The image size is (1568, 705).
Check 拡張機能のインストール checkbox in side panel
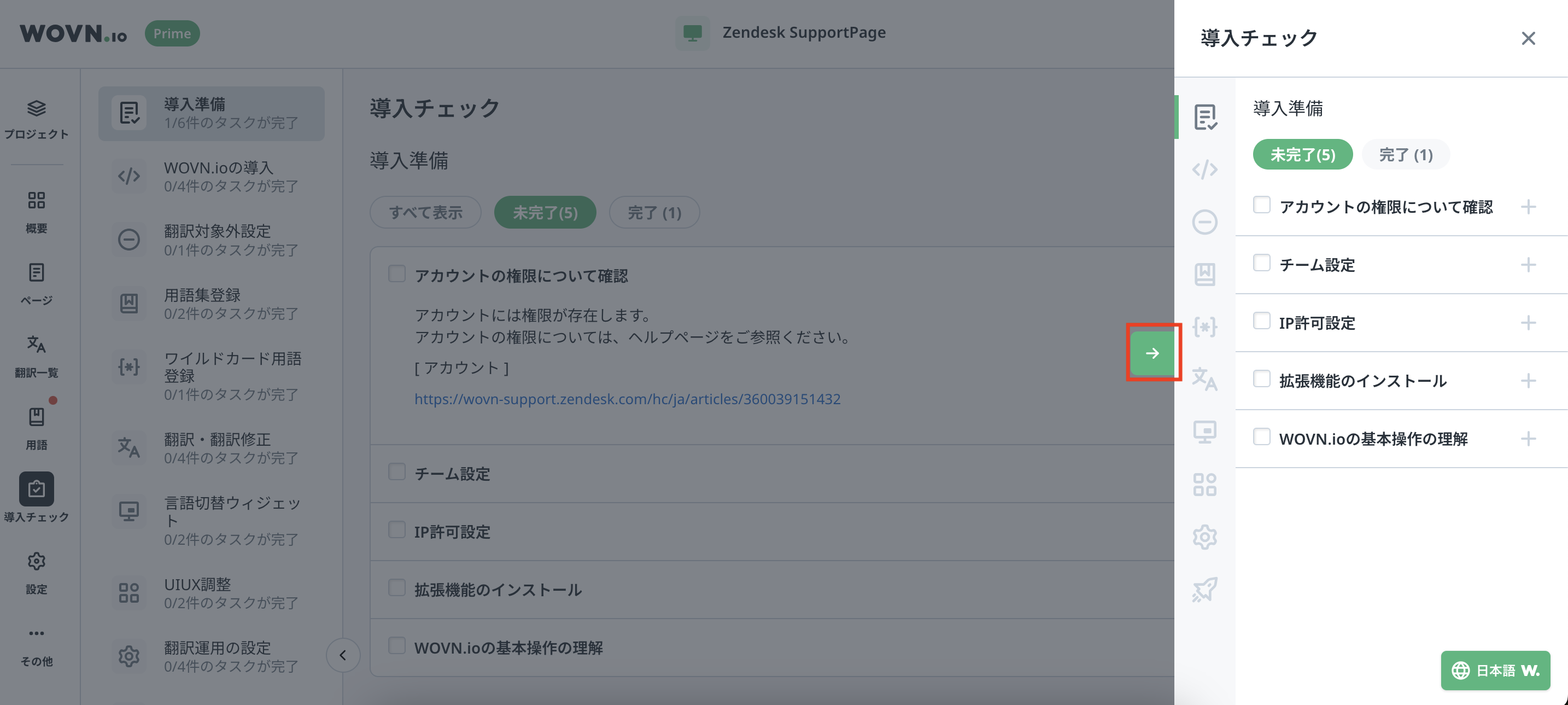click(1261, 379)
